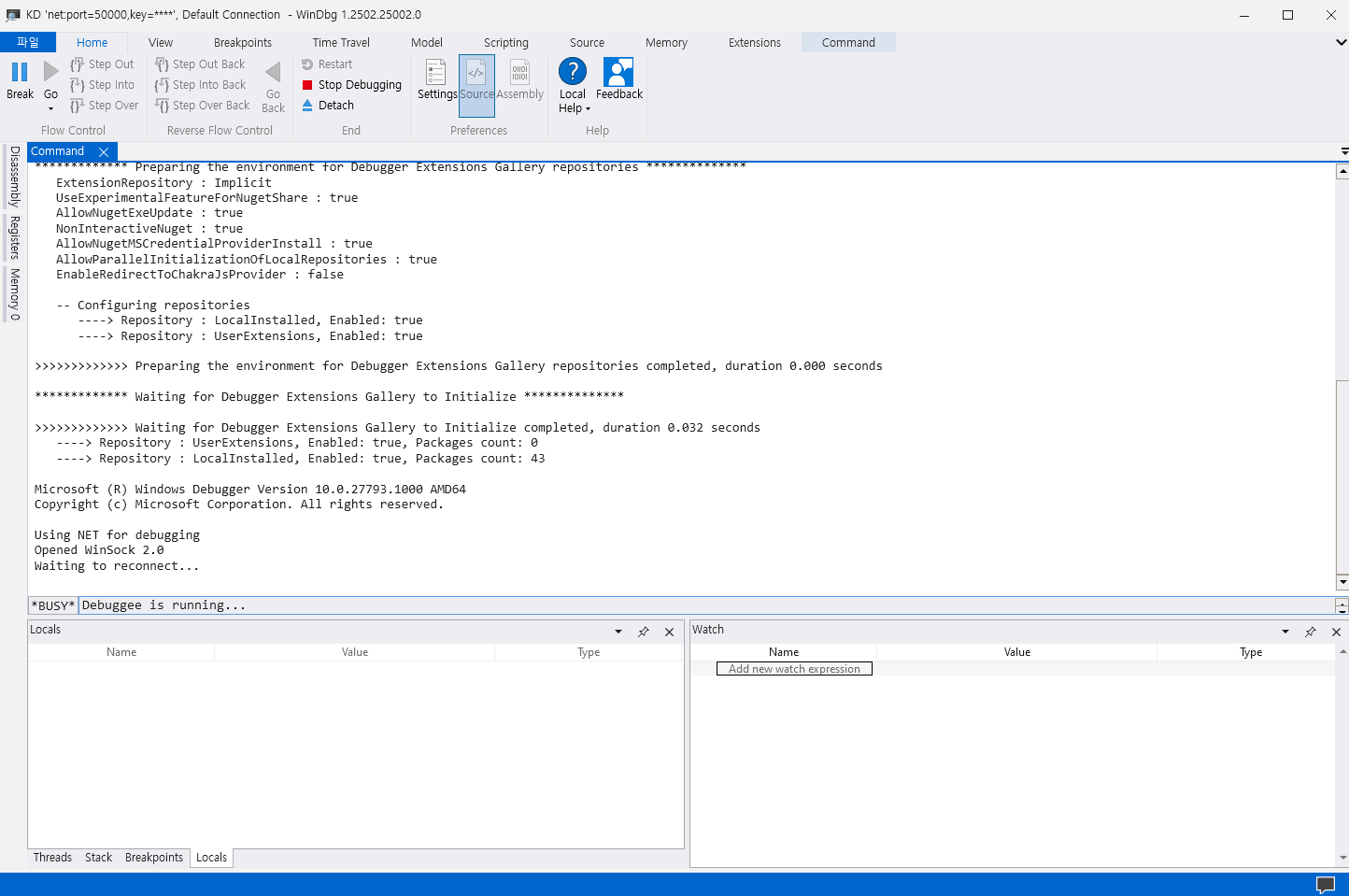The height and width of the screenshot is (896, 1349).
Task: Click Locals Name column header
Action: coord(121,652)
